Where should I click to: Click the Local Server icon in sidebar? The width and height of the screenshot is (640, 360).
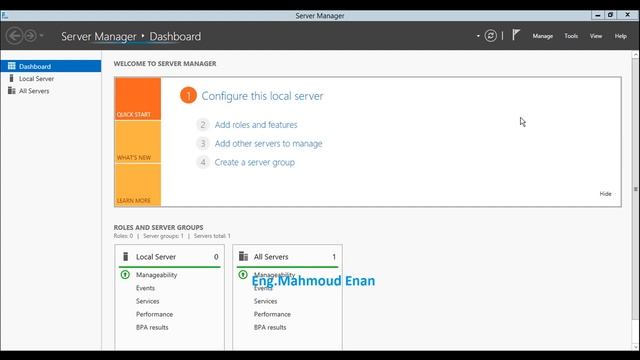(x=11, y=78)
